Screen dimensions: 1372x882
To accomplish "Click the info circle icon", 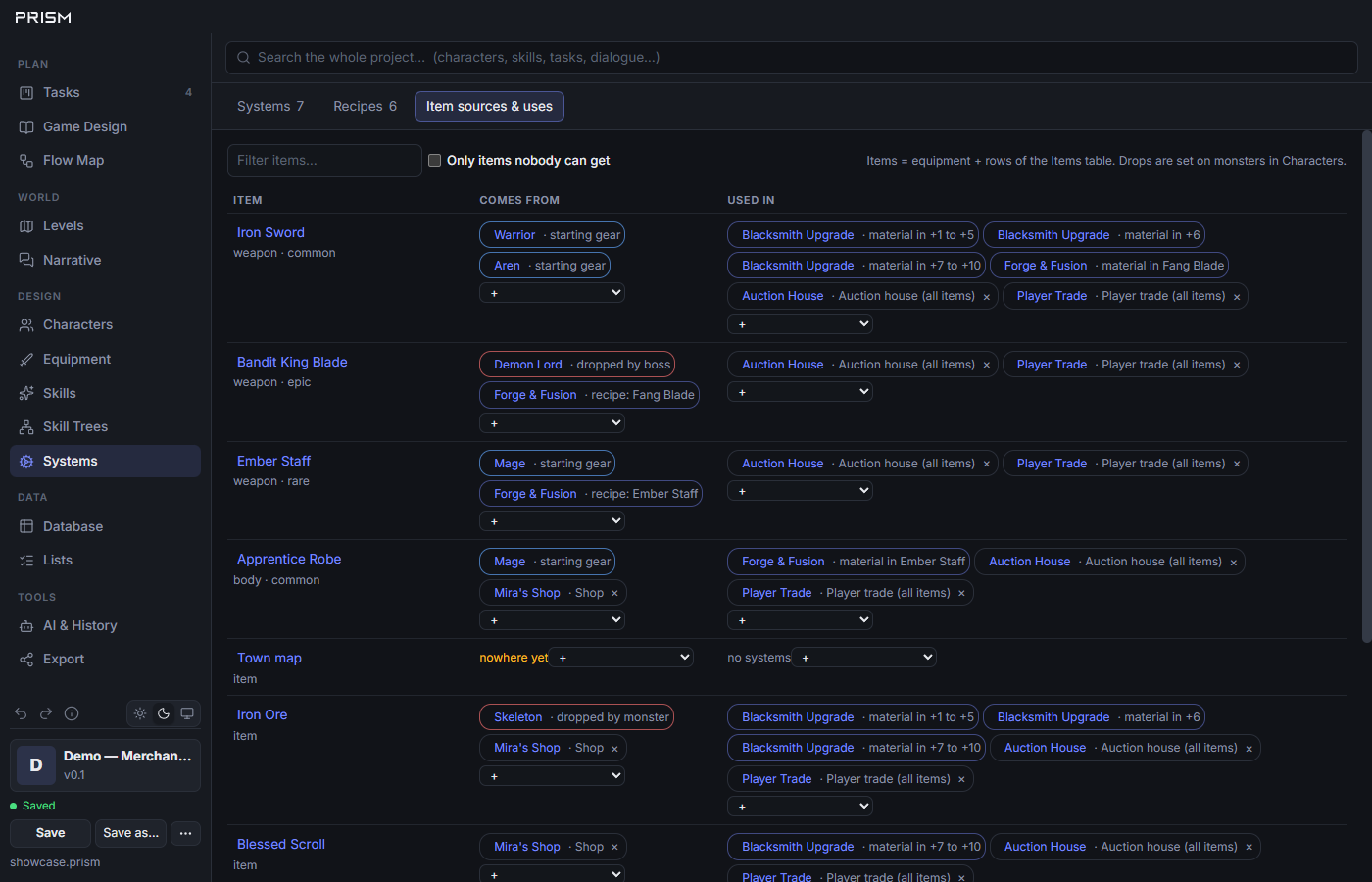I will click(72, 713).
